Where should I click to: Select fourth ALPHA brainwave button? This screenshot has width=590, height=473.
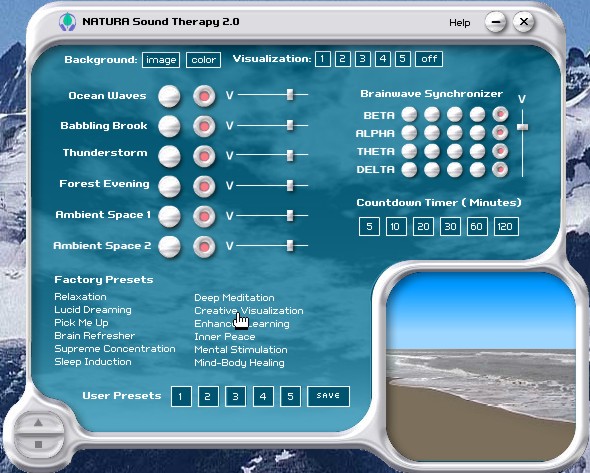tap(477, 132)
